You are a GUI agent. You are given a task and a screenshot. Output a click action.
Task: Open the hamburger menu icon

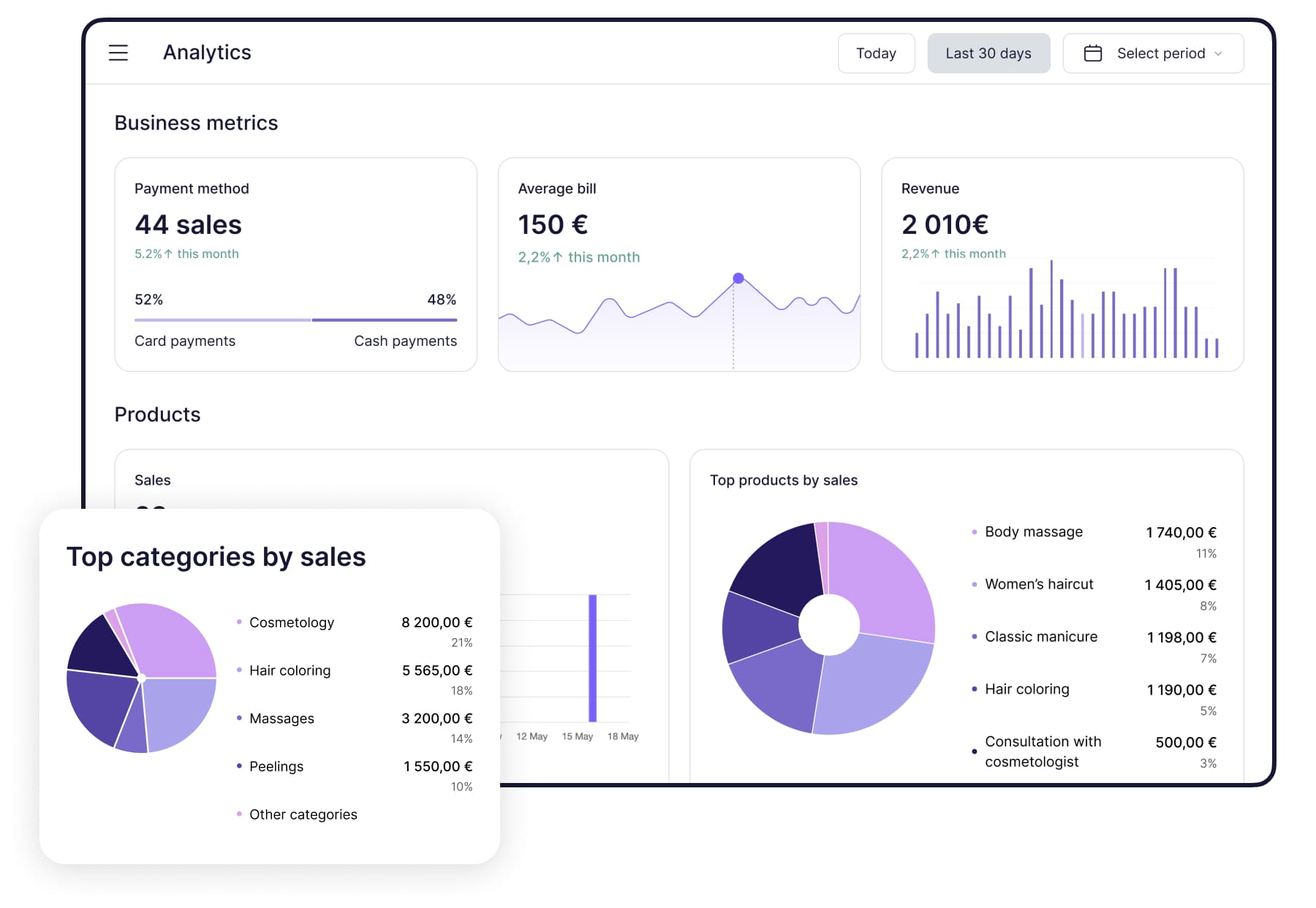118,53
